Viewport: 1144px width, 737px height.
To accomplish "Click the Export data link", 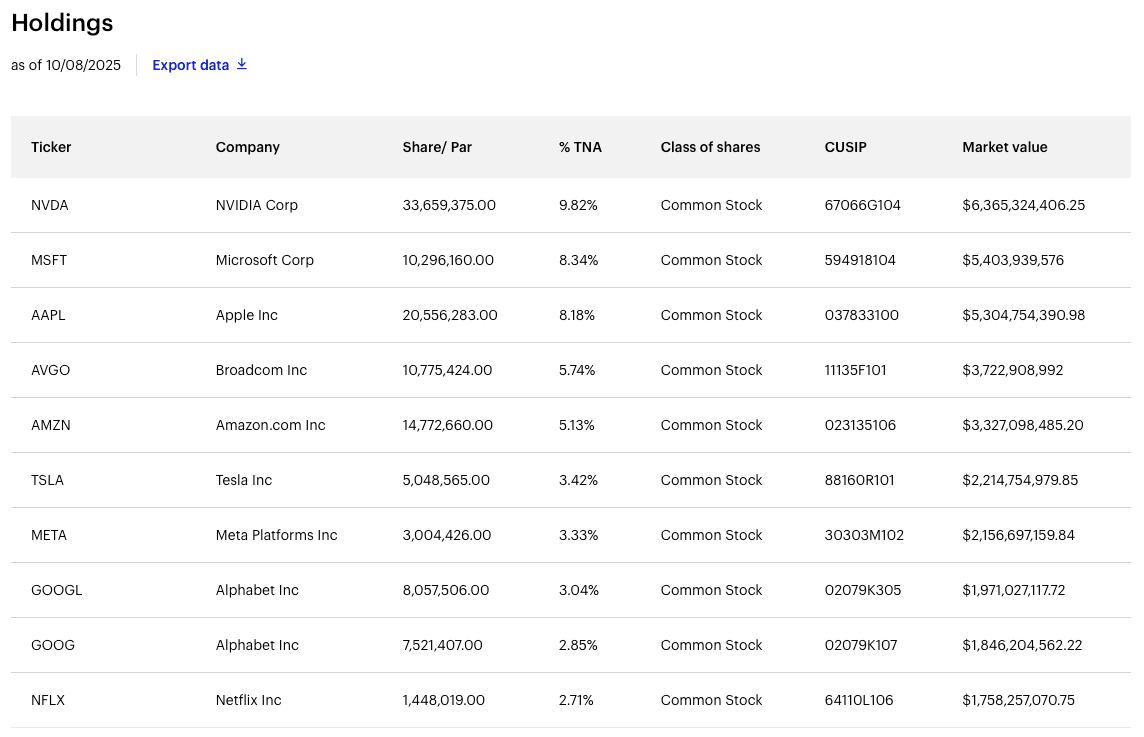I will point(190,65).
